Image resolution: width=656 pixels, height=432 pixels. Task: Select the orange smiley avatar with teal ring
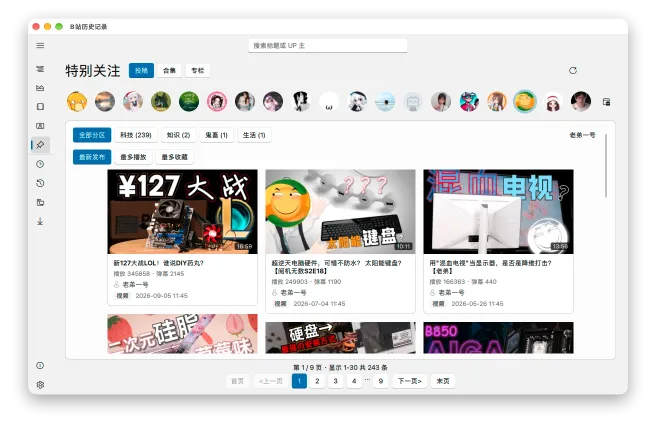(525, 102)
